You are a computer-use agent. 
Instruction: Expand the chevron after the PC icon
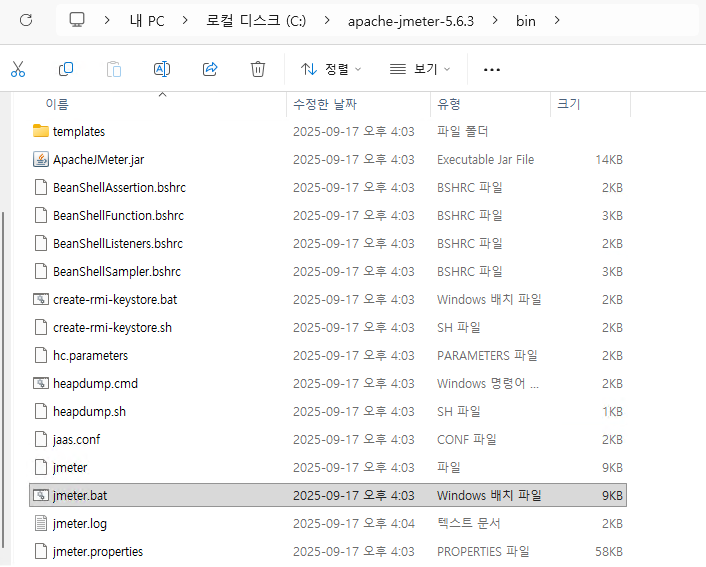click(x=107, y=20)
